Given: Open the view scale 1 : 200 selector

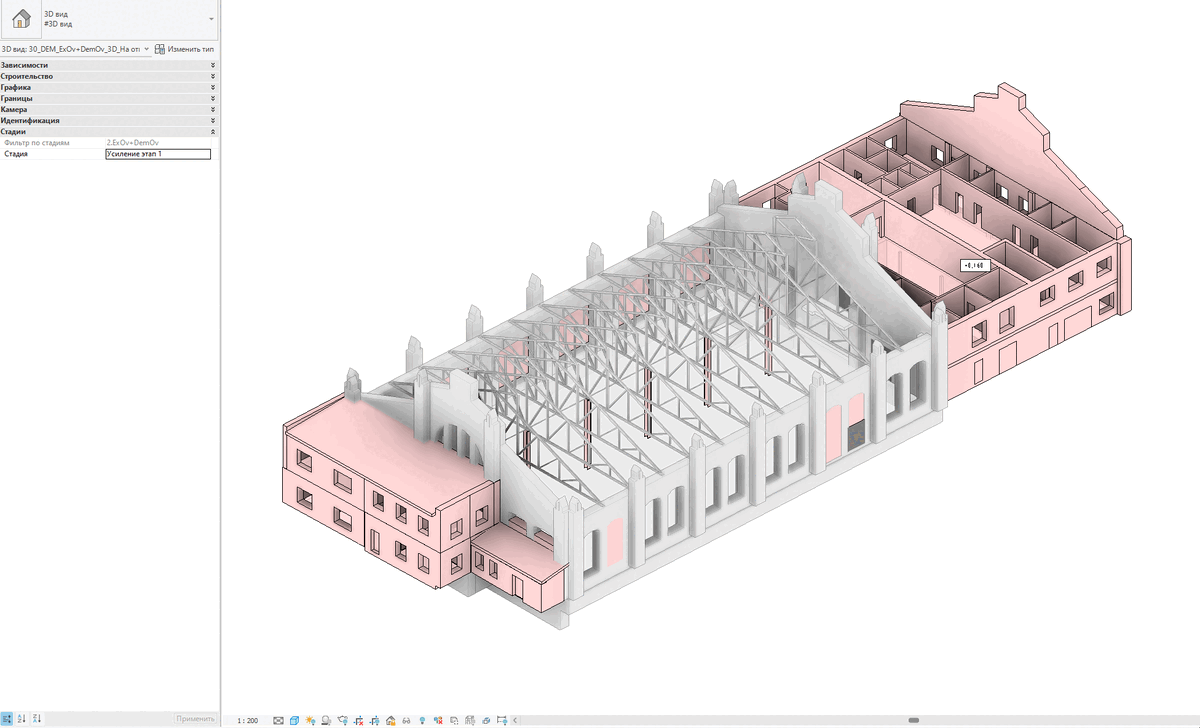Looking at the screenshot, I should [248, 720].
